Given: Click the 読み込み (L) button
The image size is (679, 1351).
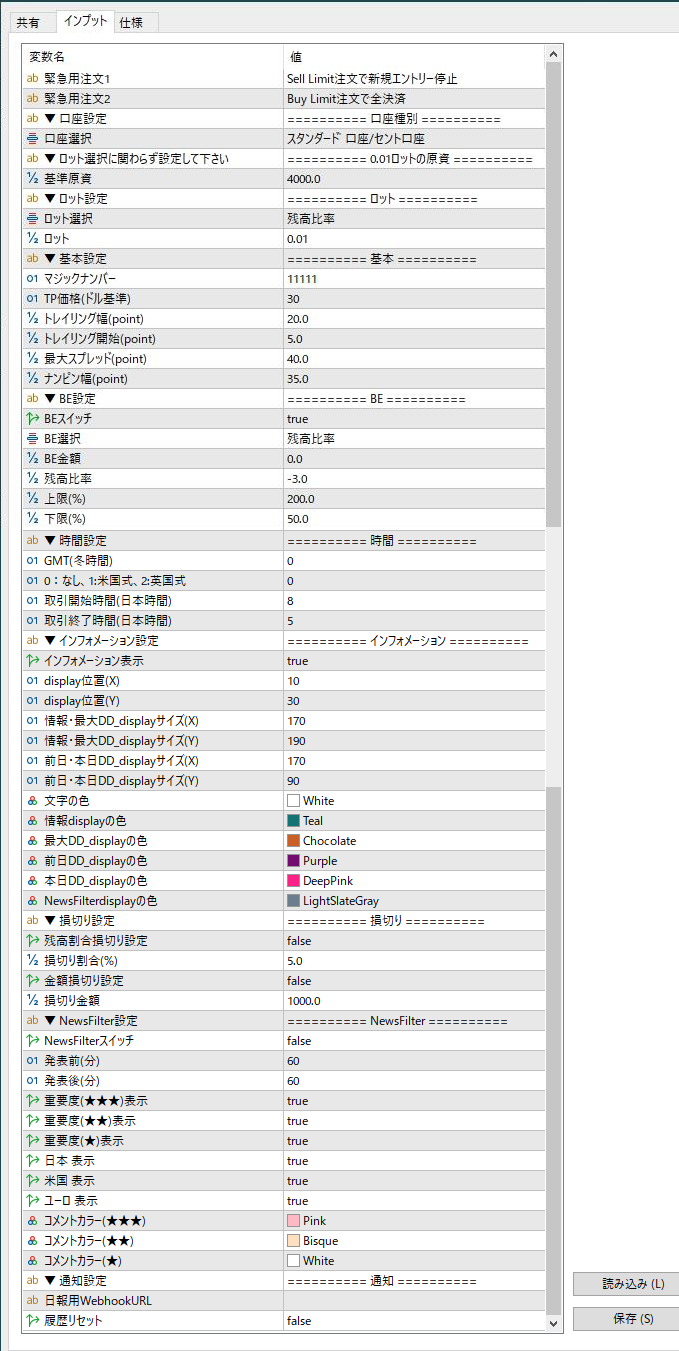Looking at the screenshot, I should point(625,1284).
